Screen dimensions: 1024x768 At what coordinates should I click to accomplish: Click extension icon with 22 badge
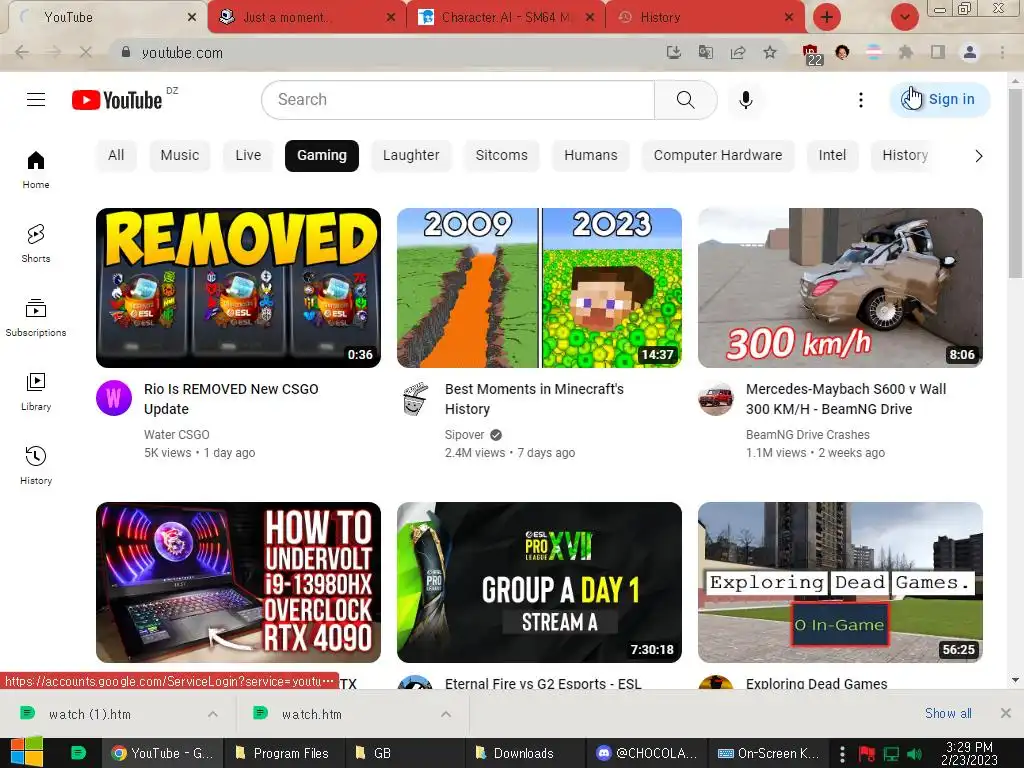click(x=811, y=54)
